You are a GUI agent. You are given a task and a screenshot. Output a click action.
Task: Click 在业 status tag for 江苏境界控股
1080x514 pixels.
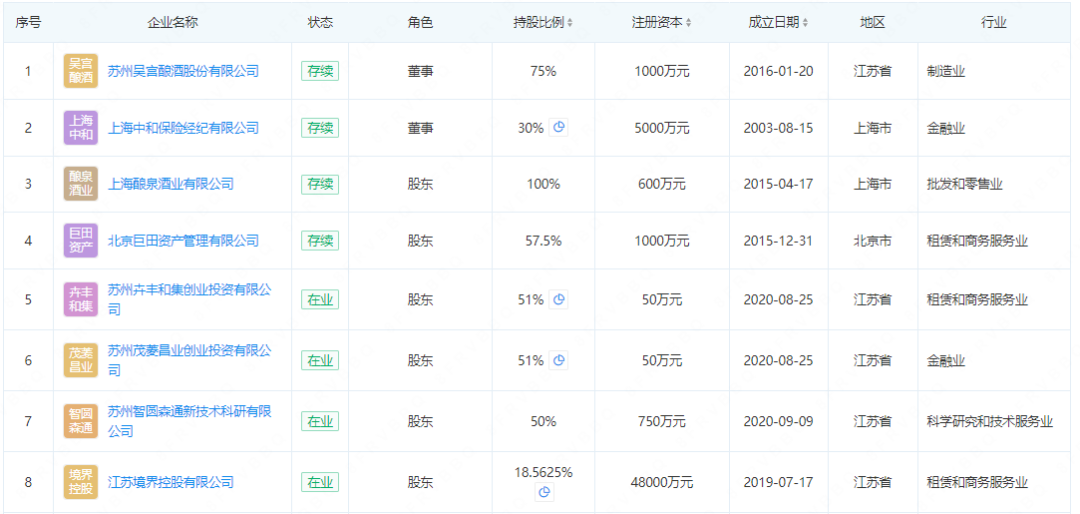(x=320, y=482)
